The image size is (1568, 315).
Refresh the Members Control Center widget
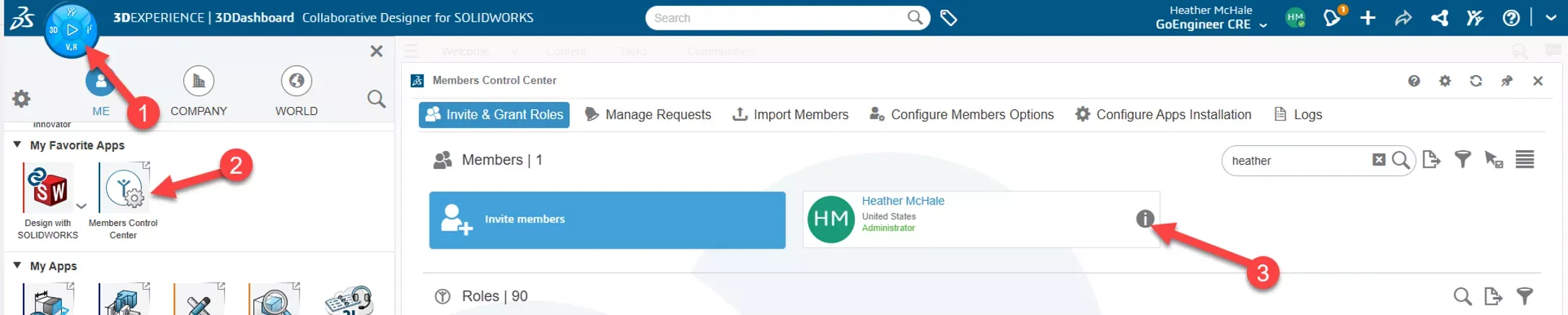pyautogui.click(x=1476, y=81)
